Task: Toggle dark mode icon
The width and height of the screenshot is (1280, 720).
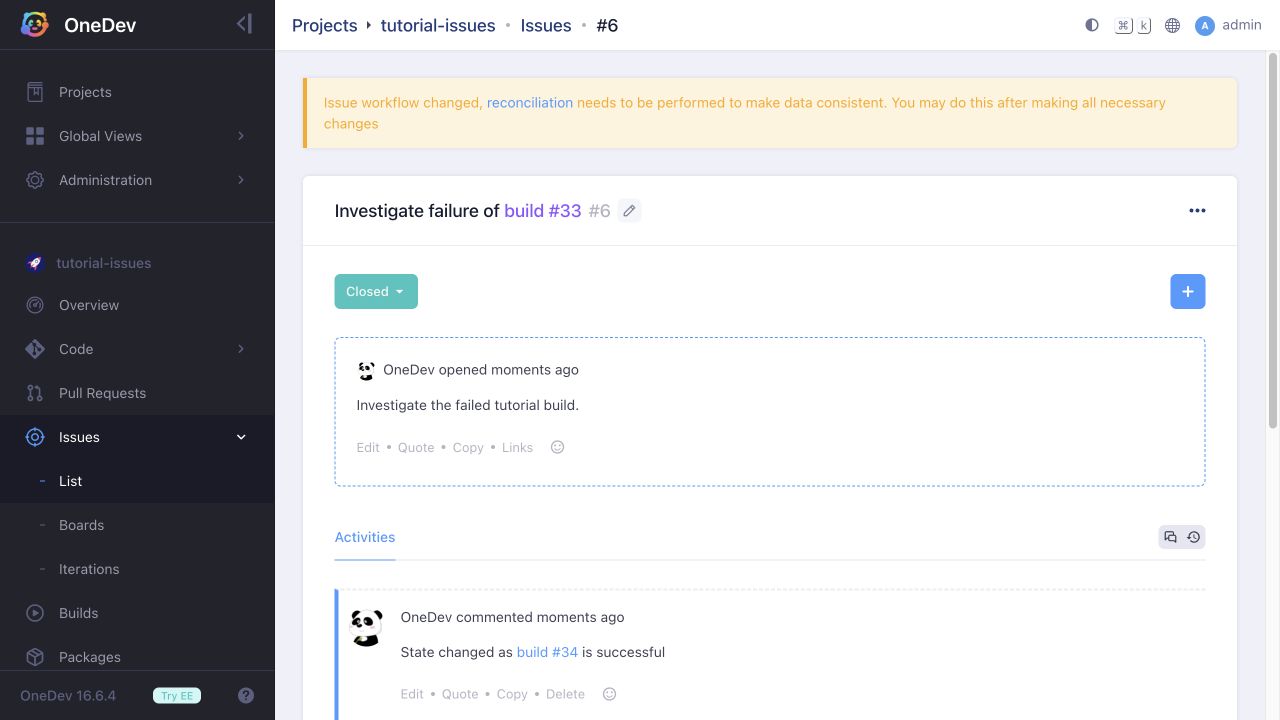Action: point(1092,25)
